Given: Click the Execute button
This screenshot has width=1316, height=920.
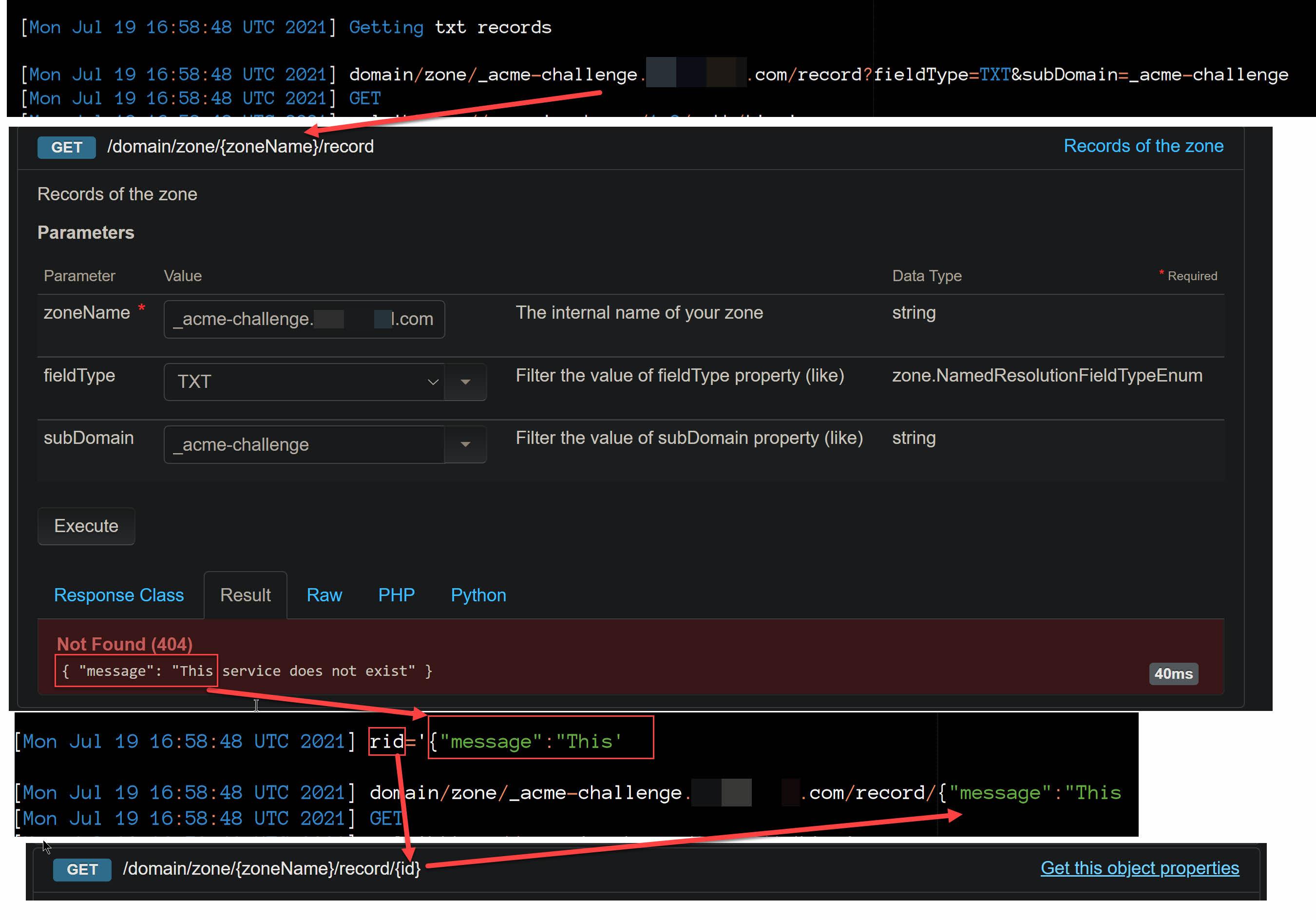Looking at the screenshot, I should point(86,526).
